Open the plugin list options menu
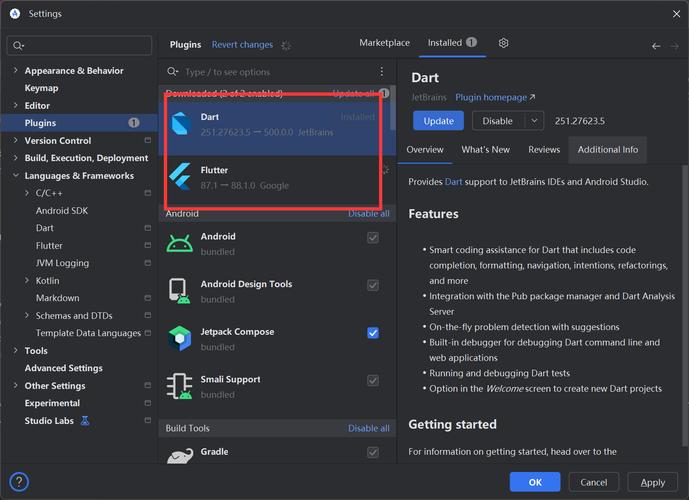This screenshot has height=500, width=689. click(x=381, y=72)
